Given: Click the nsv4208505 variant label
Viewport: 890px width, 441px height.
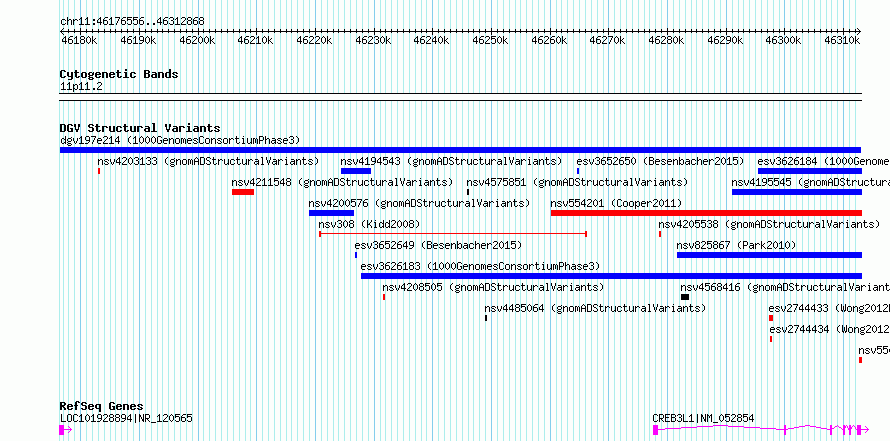Looking at the screenshot, I should point(493,287).
